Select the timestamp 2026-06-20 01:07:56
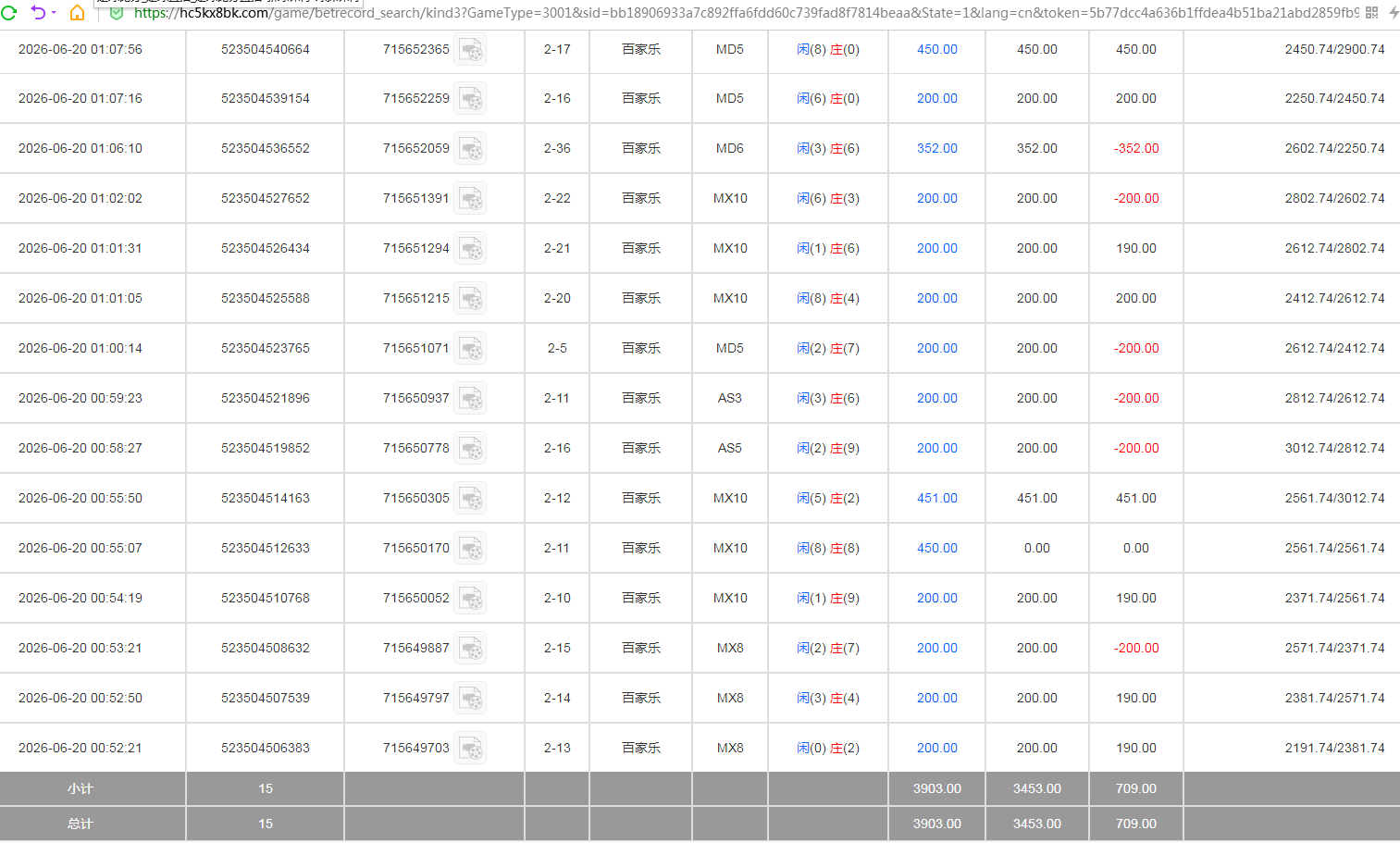Screen dimensions: 1400x843 pos(81,49)
